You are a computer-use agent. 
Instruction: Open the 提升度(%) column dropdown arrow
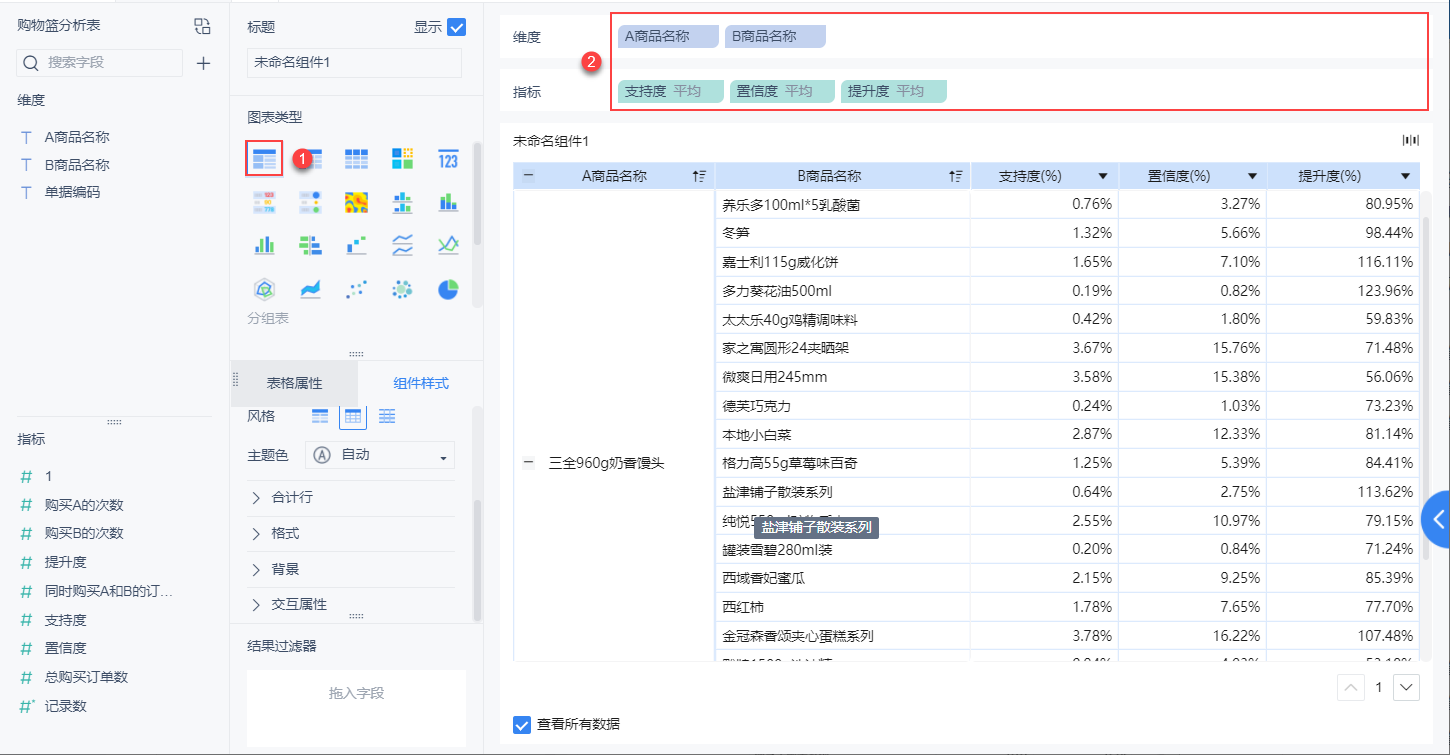coord(1405,176)
